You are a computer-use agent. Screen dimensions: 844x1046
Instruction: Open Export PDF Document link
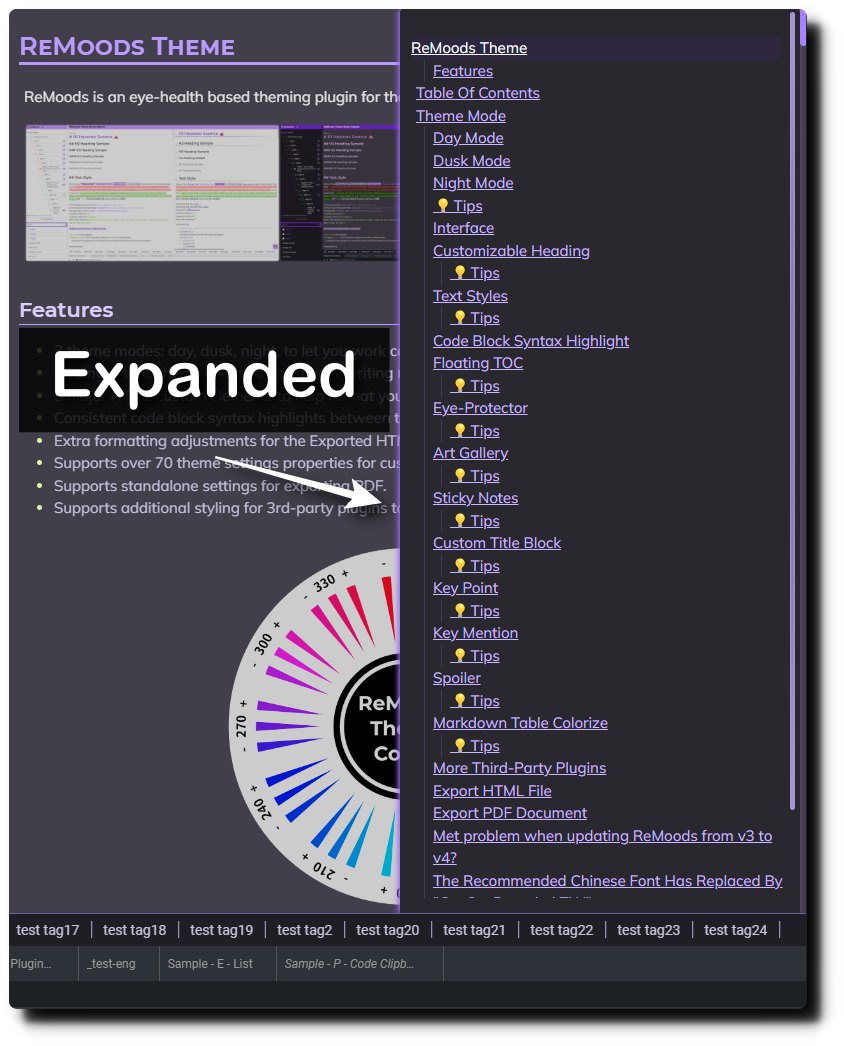point(510,813)
